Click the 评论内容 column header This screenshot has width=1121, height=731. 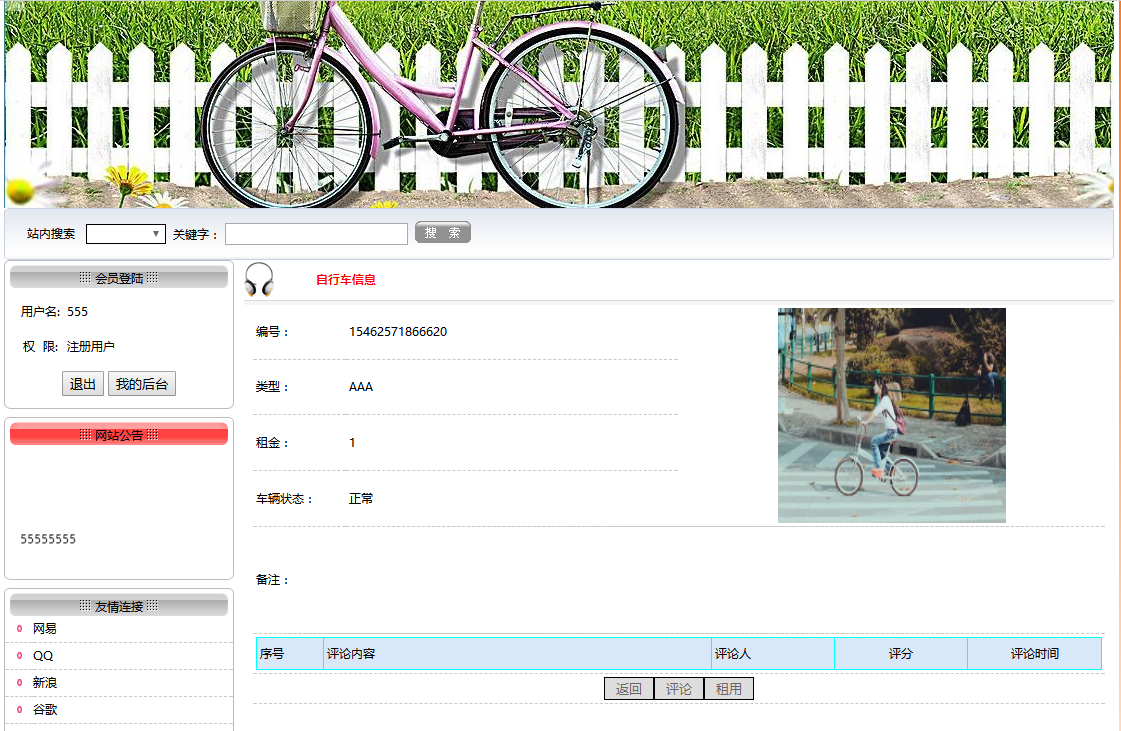pos(517,654)
